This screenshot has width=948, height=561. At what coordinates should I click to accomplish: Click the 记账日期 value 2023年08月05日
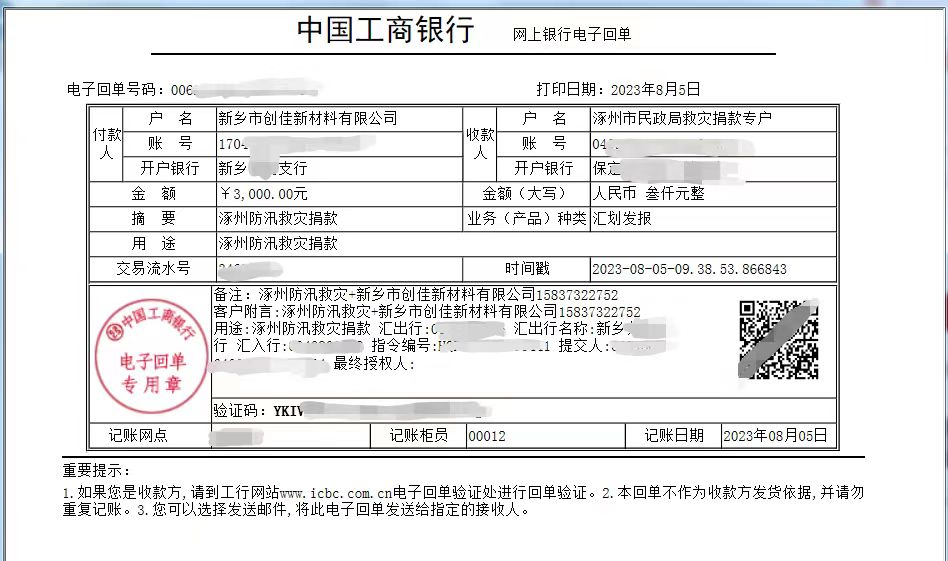775,435
